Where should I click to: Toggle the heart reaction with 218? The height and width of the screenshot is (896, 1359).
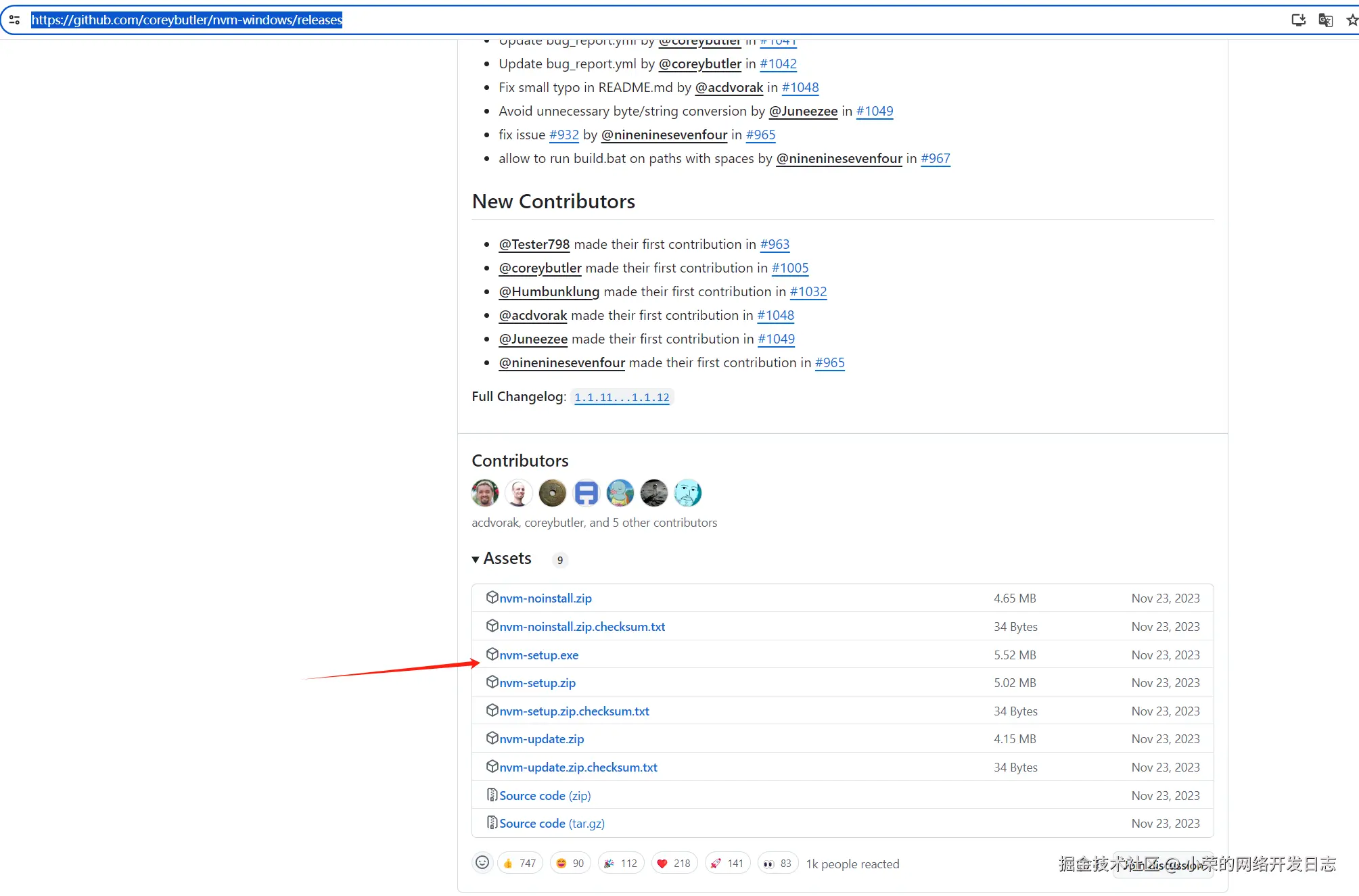674,864
